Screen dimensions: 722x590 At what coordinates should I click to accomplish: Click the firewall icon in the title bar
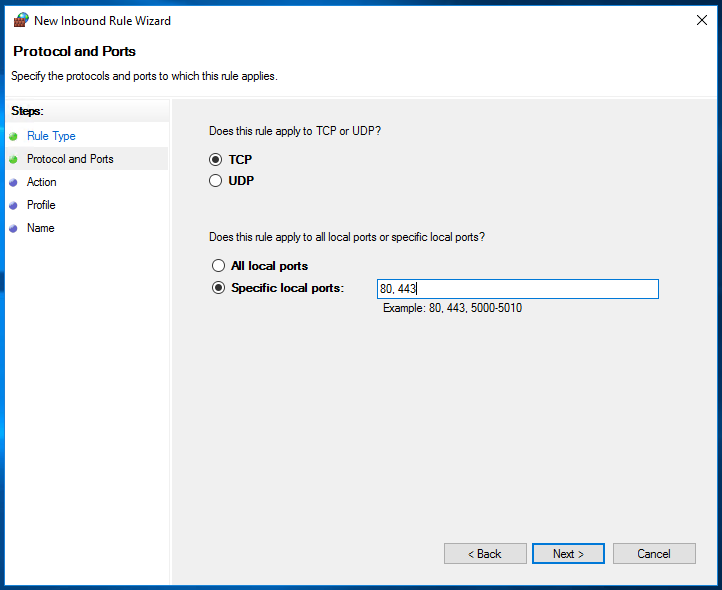tap(21, 20)
